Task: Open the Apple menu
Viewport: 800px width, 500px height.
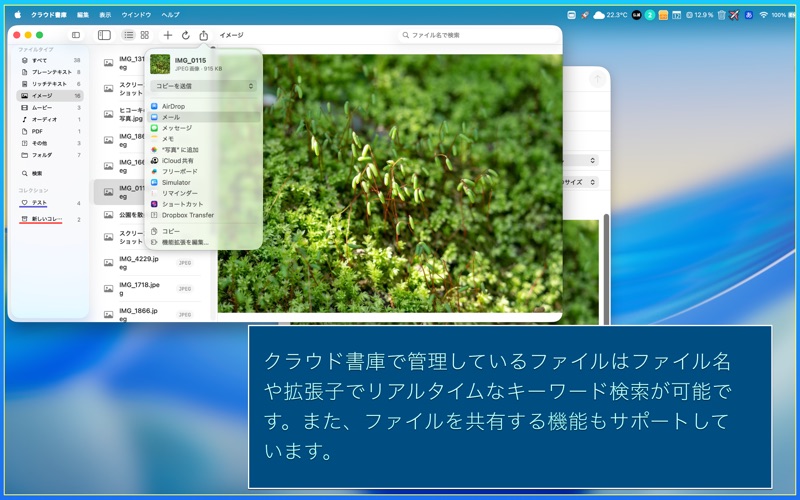Action: 18,15
